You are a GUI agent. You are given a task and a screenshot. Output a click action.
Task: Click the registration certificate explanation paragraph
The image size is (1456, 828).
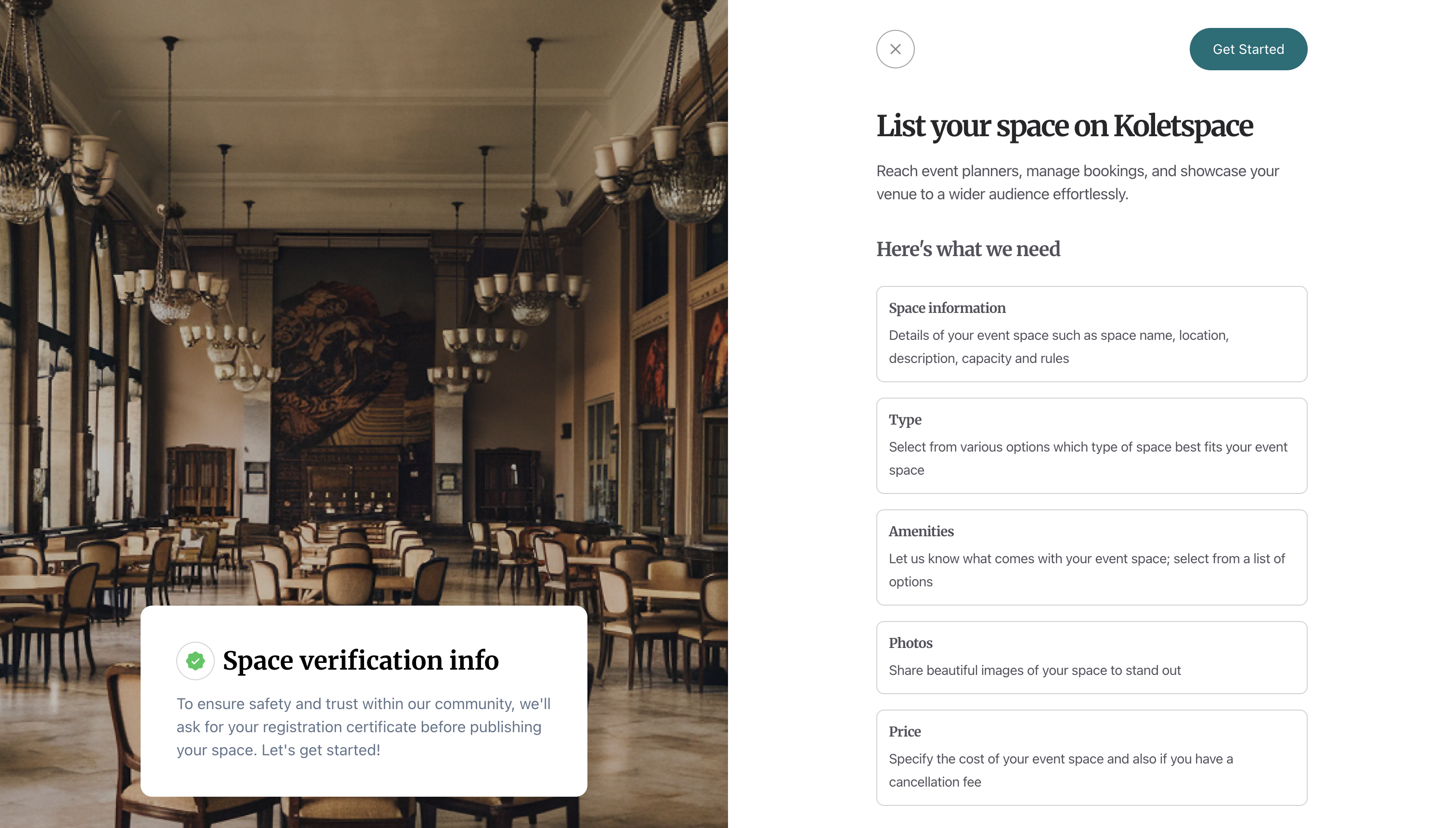364,726
